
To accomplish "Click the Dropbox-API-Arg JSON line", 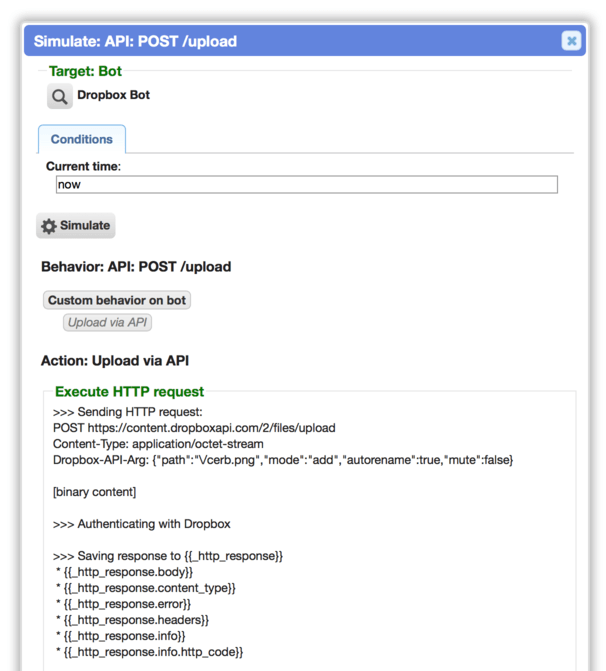I will coord(283,460).
